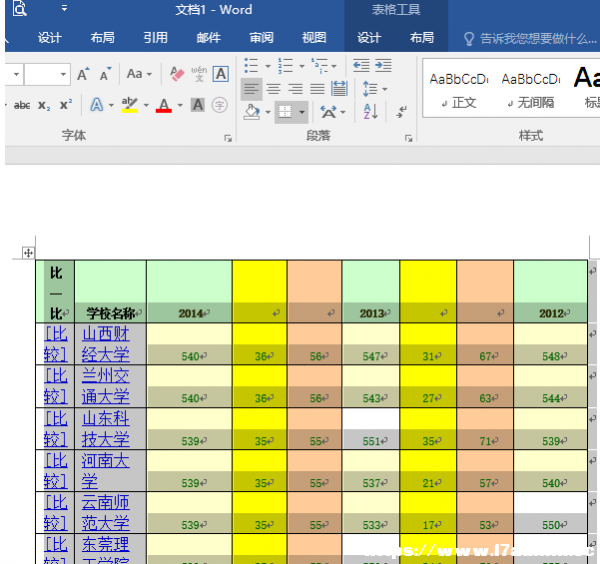Increase paragraph indent

point(383,65)
